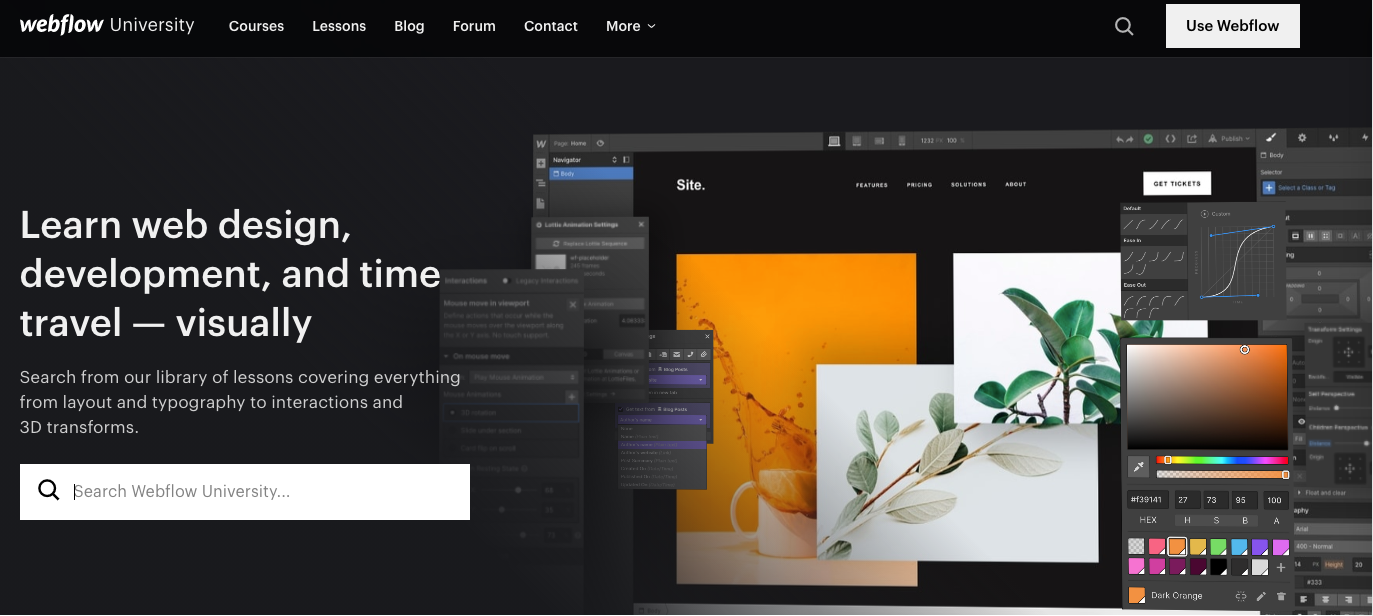The image size is (1373, 616).
Task: Select the pink color swatch
Action: click(1157, 547)
